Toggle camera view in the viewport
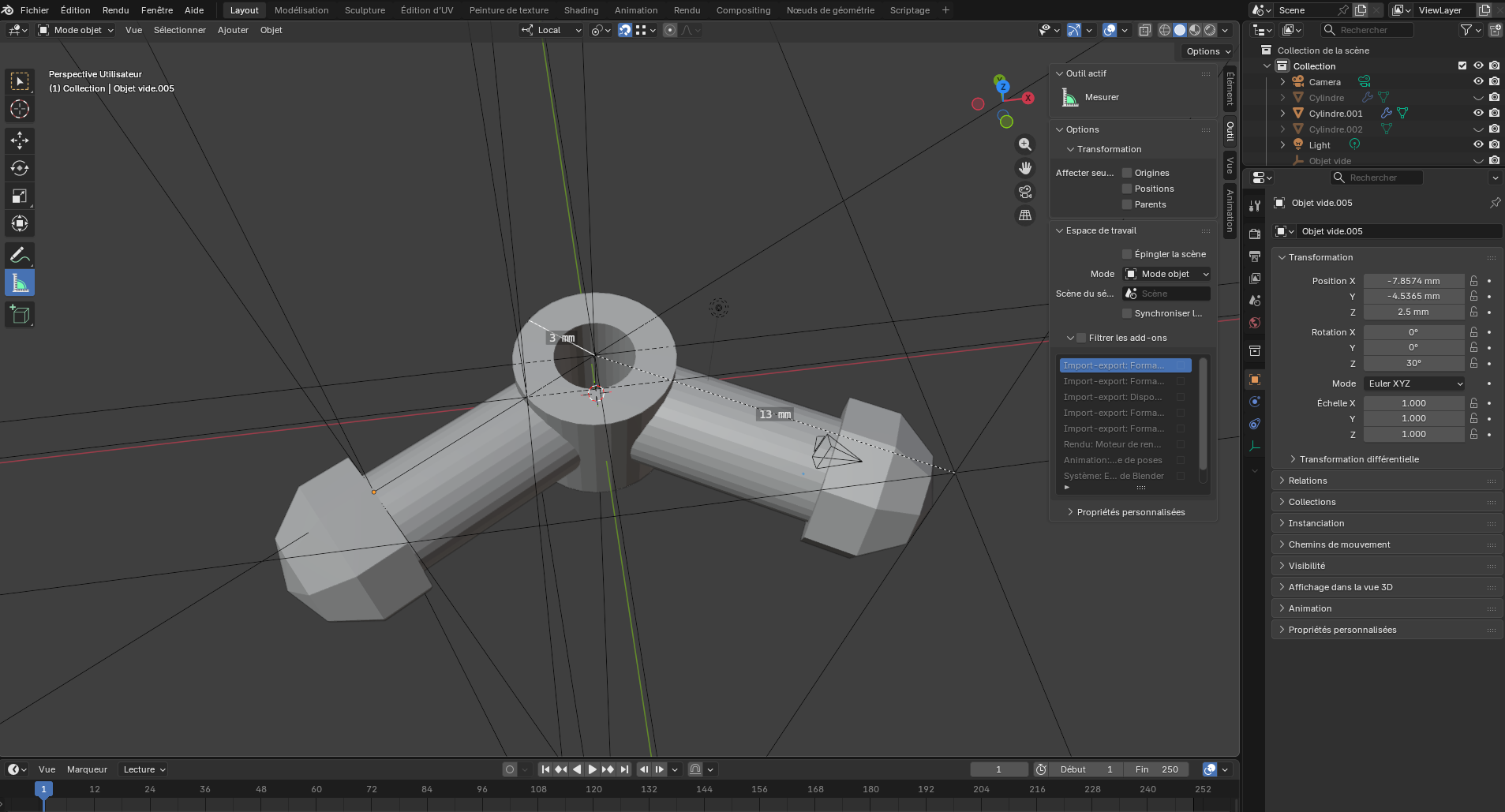This screenshot has height=812, width=1505. 1024,192
